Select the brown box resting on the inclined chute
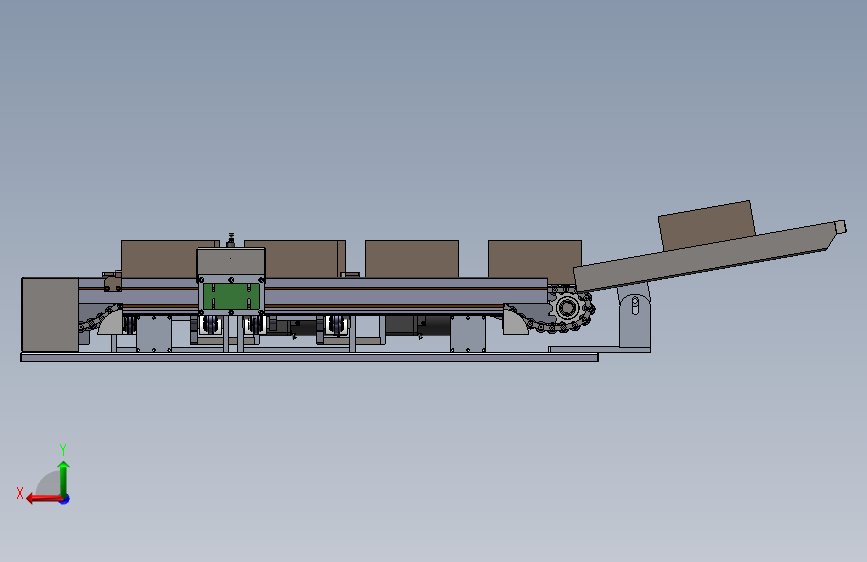 tap(706, 225)
